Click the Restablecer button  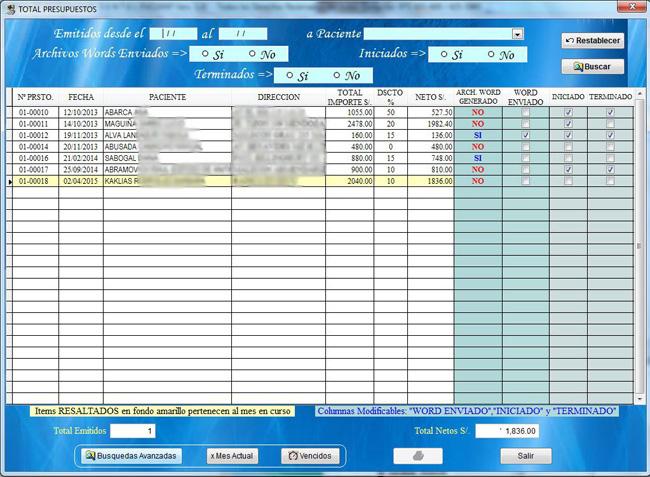(x=593, y=41)
